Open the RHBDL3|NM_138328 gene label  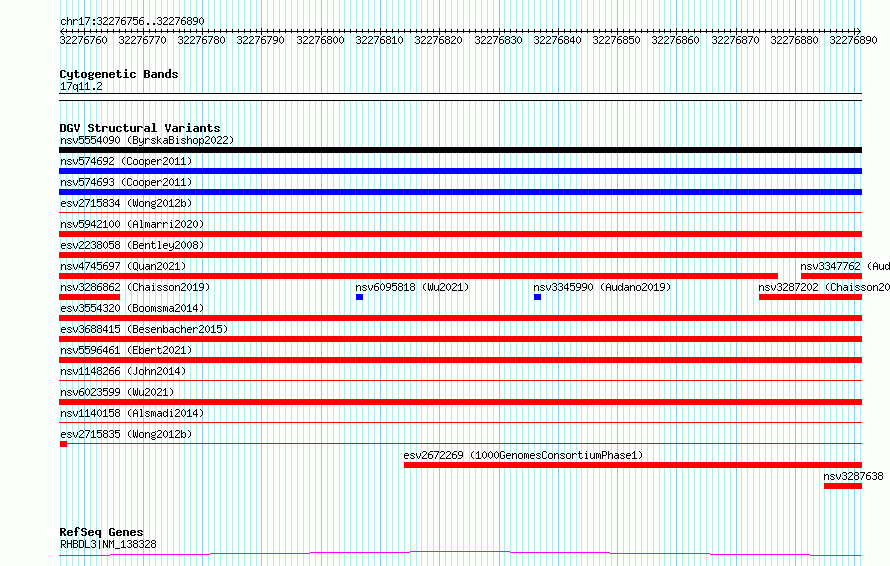coord(108,544)
